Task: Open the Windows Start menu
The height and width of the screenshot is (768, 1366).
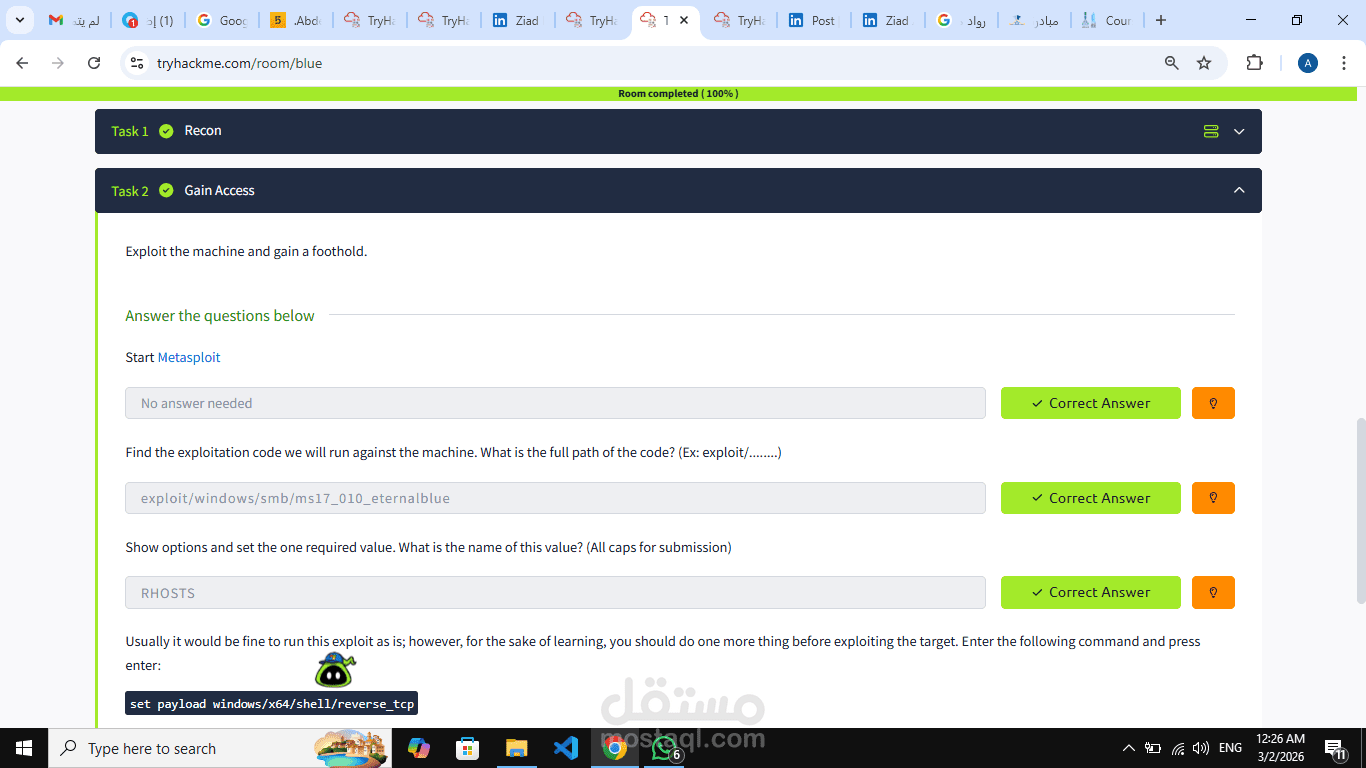Action: [x=24, y=748]
